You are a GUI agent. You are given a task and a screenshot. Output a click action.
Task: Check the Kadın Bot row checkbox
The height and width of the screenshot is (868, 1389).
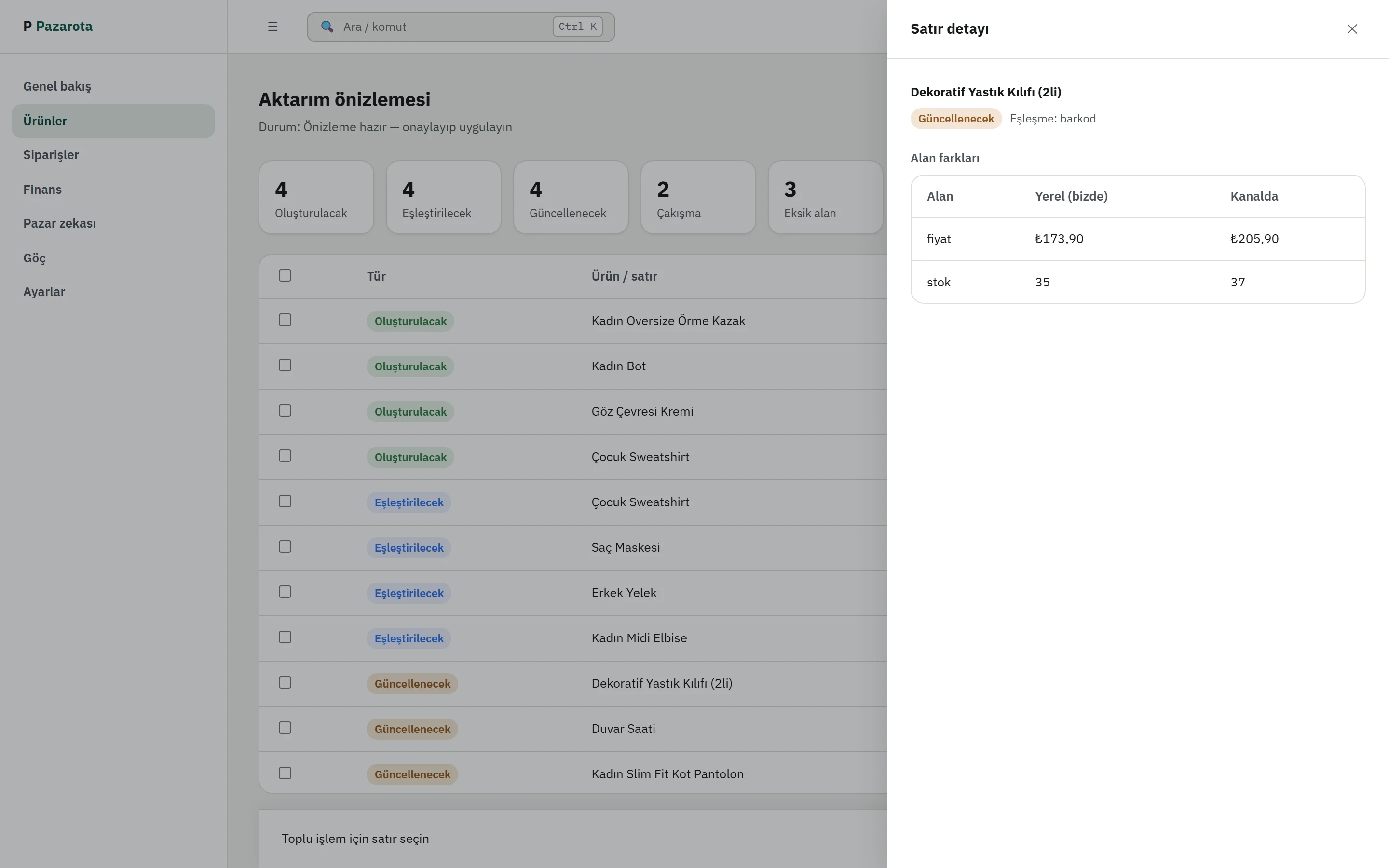pyautogui.click(x=285, y=365)
